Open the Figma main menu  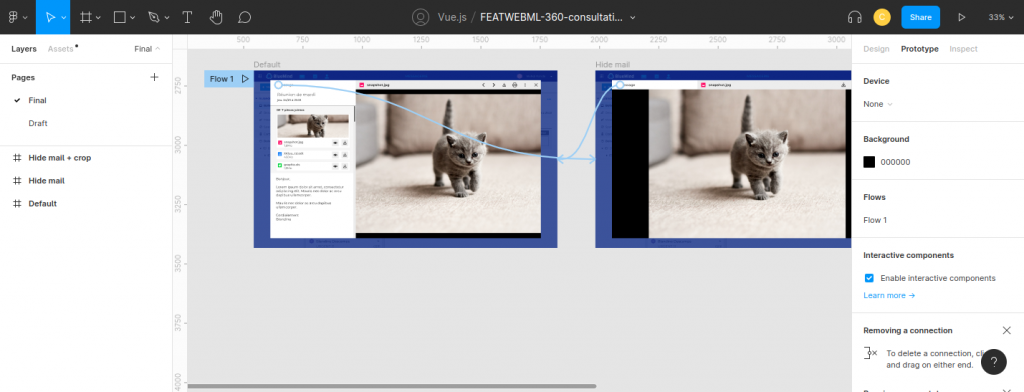point(13,17)
